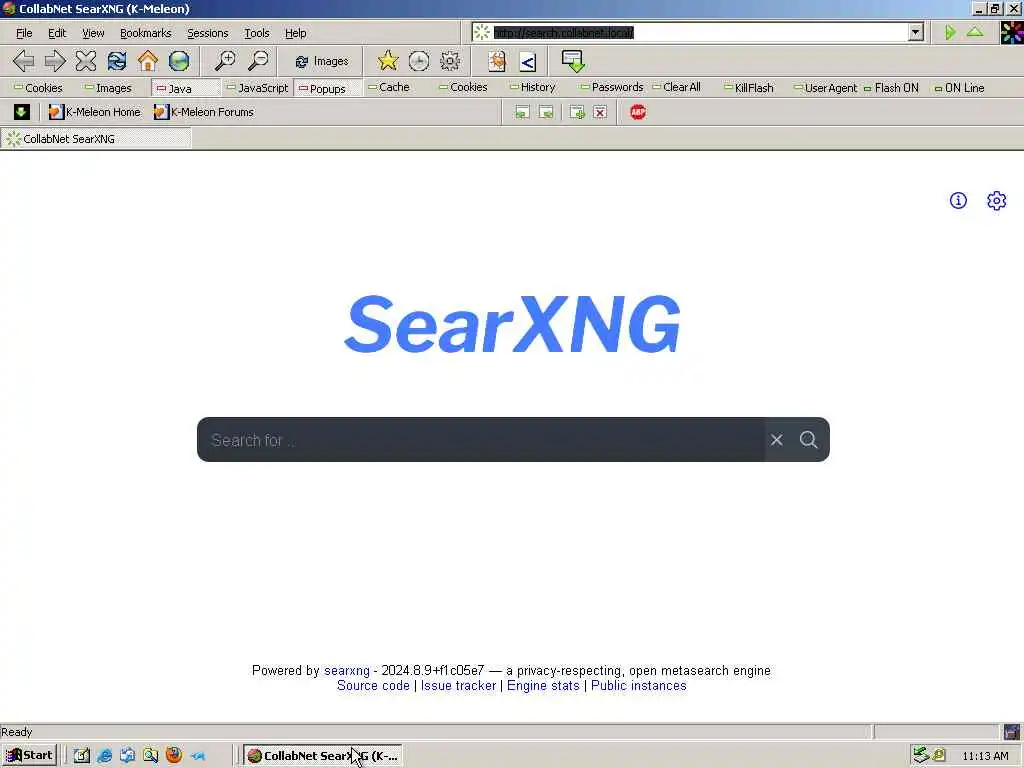Open a new tab with the tab plus icon

pyautogui.click(x=577, y=112)
